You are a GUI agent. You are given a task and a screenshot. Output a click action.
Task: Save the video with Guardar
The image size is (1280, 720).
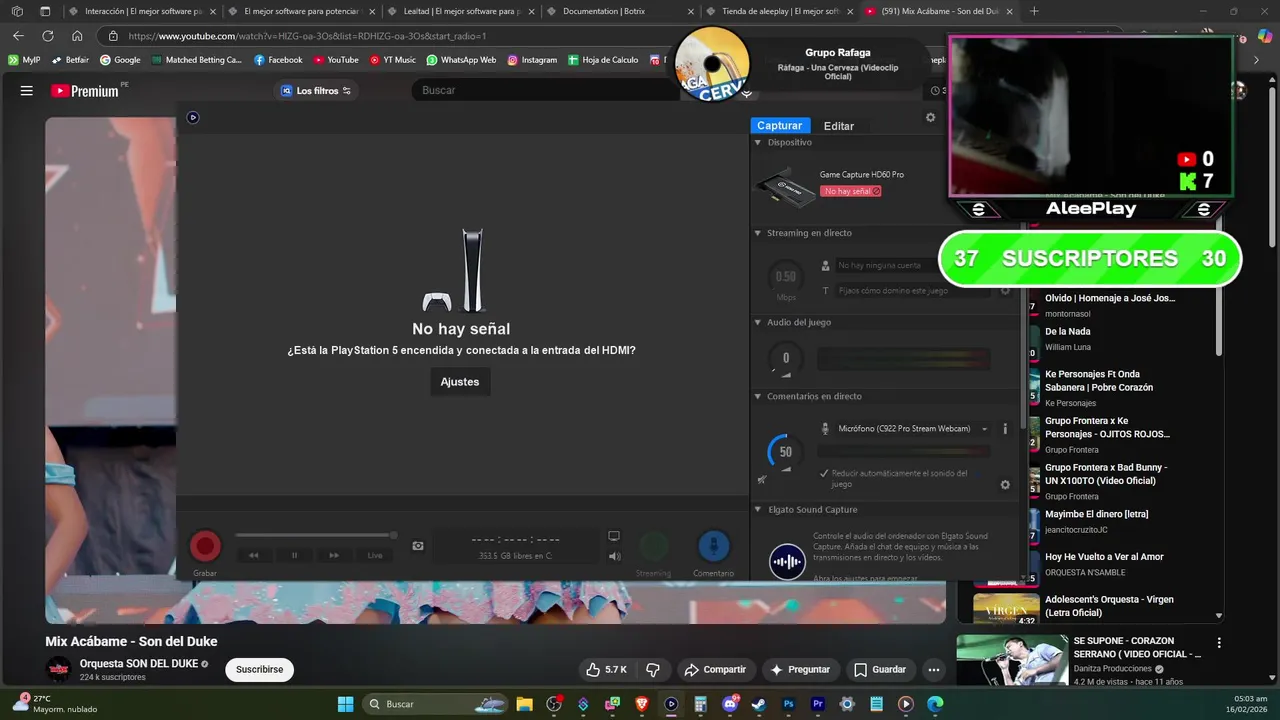(880, 669)
